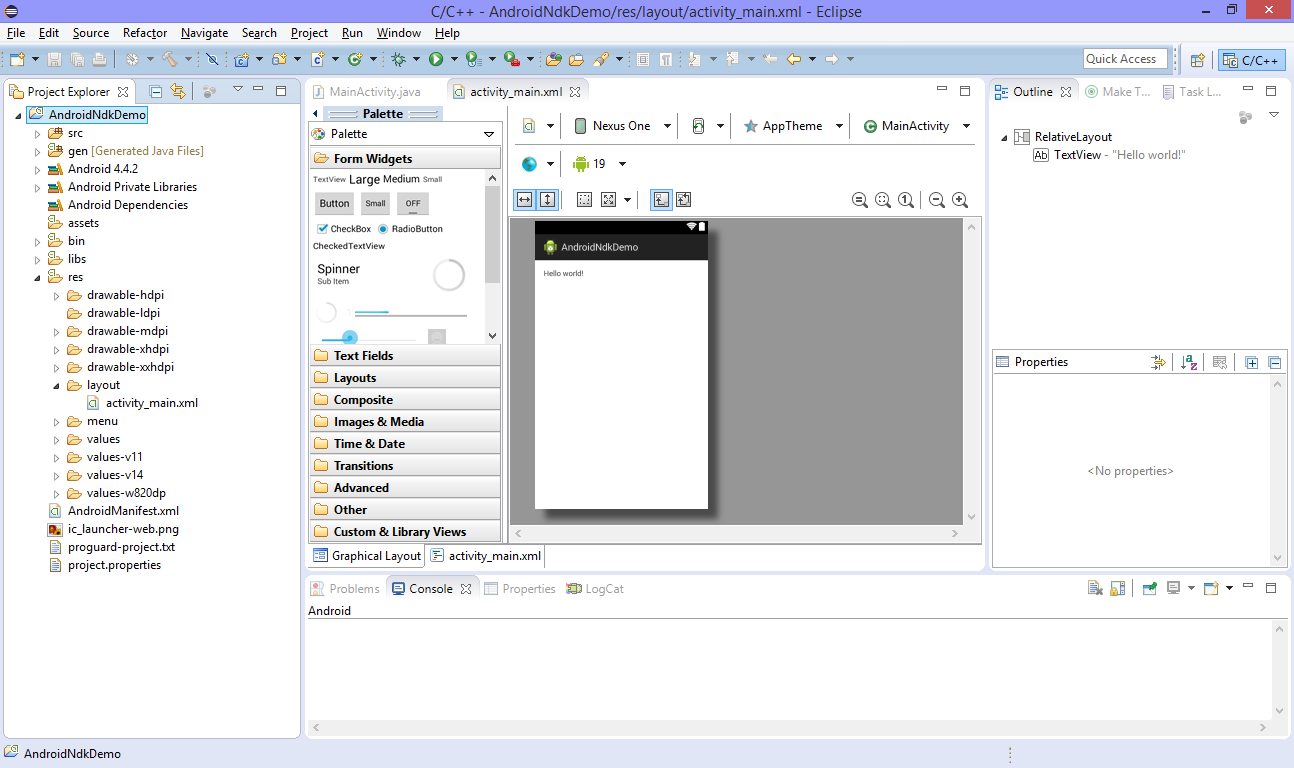Open the AppTheme theme dropdown
1294x768 pixels.
[793, 126]
